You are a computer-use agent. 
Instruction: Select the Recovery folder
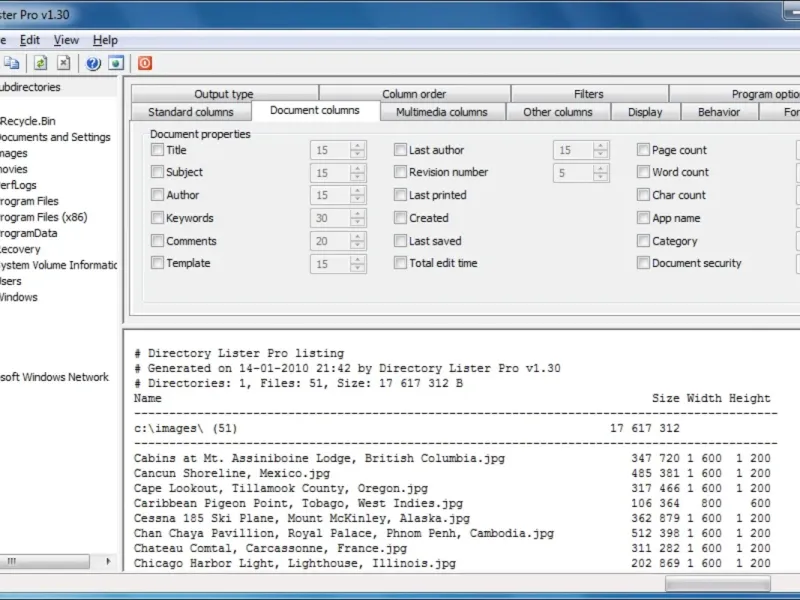(x=20, y=249)
